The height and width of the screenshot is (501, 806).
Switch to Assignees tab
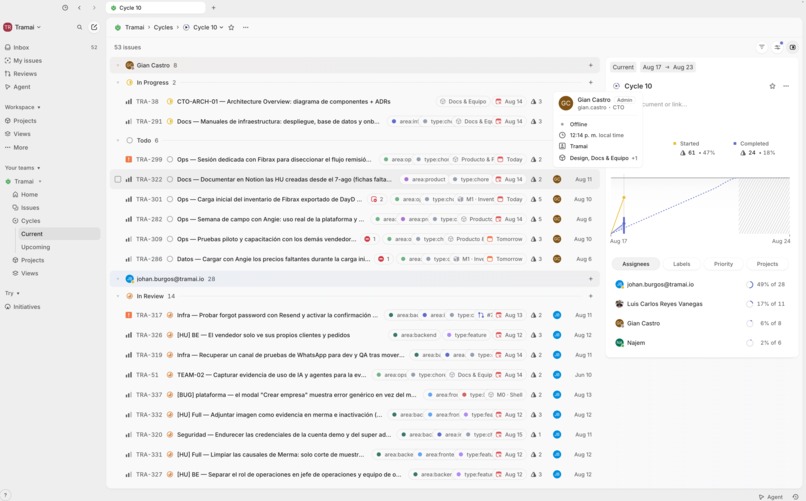(x=636, y=264)
